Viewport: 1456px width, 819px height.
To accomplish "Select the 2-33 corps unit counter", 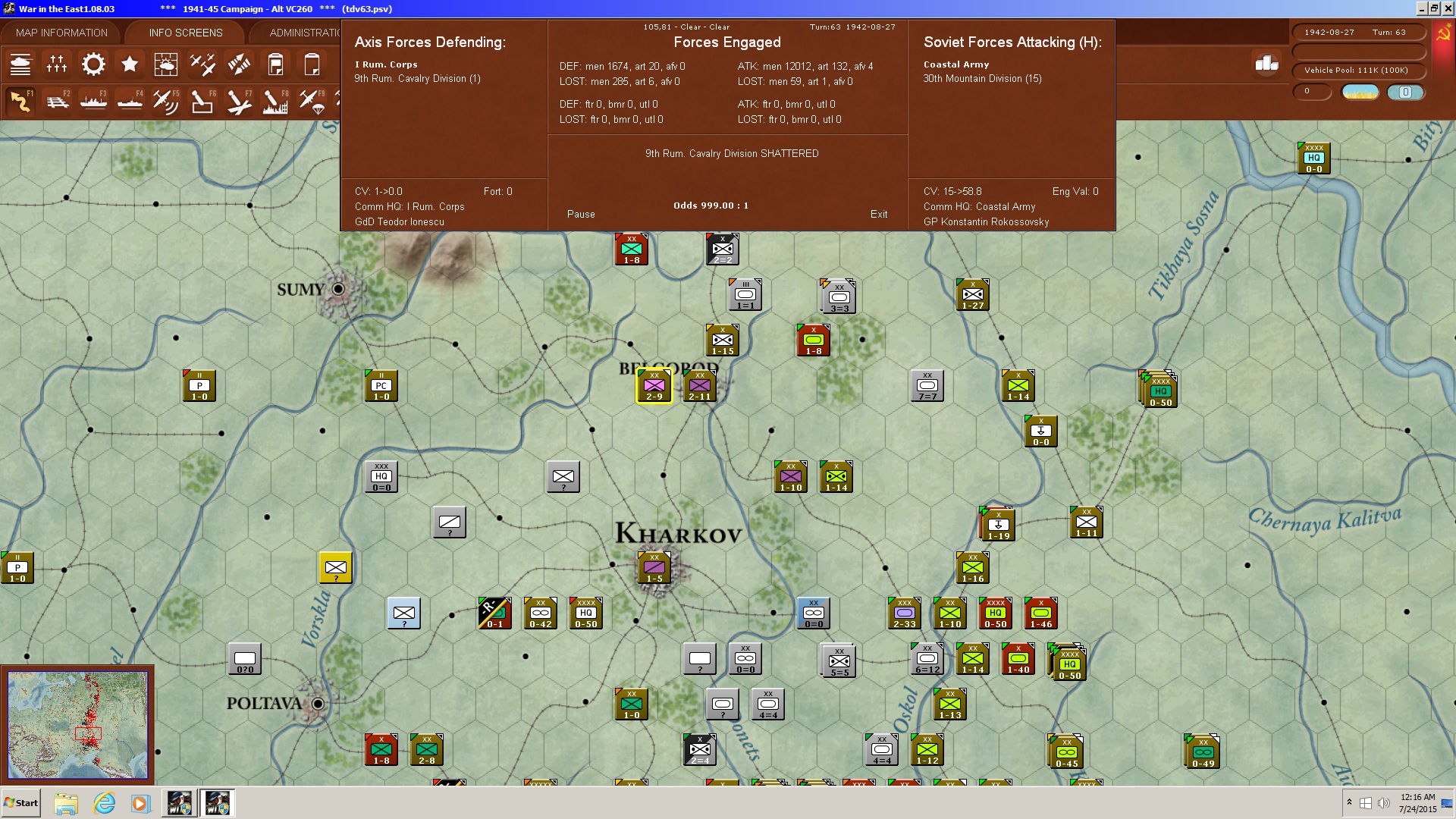I will click(x=905, y=613).
